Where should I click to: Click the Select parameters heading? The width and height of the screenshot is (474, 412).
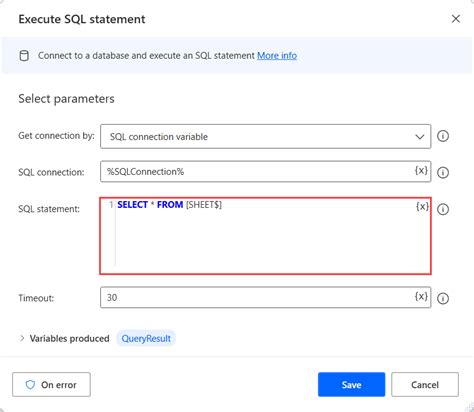click(66, 99)
